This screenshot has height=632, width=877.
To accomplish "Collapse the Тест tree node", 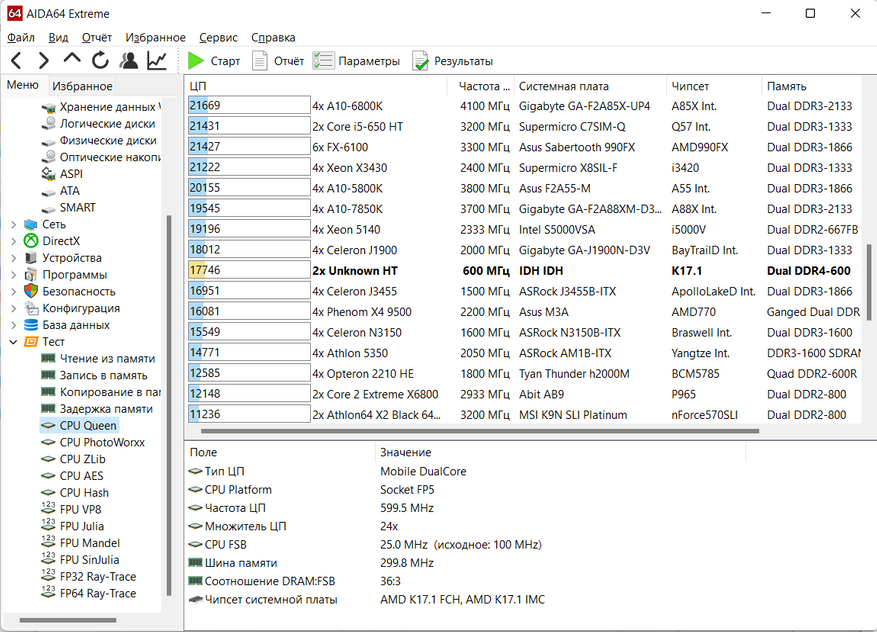I will pyautogui.click(x=13, y=342).
